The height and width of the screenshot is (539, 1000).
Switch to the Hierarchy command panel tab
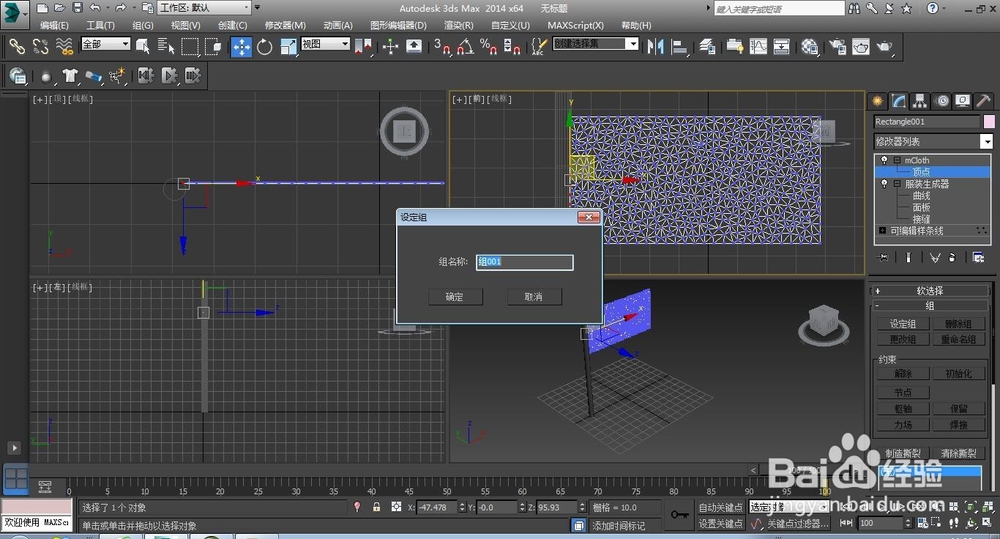coord(920,101)
